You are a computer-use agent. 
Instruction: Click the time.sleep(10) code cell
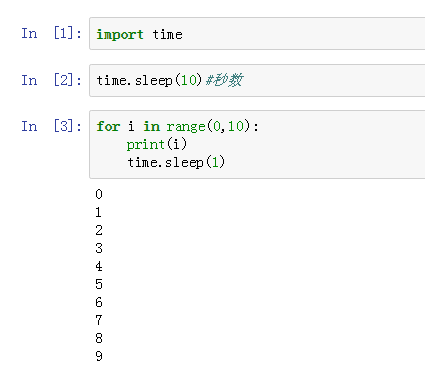(x=257, y=80)
